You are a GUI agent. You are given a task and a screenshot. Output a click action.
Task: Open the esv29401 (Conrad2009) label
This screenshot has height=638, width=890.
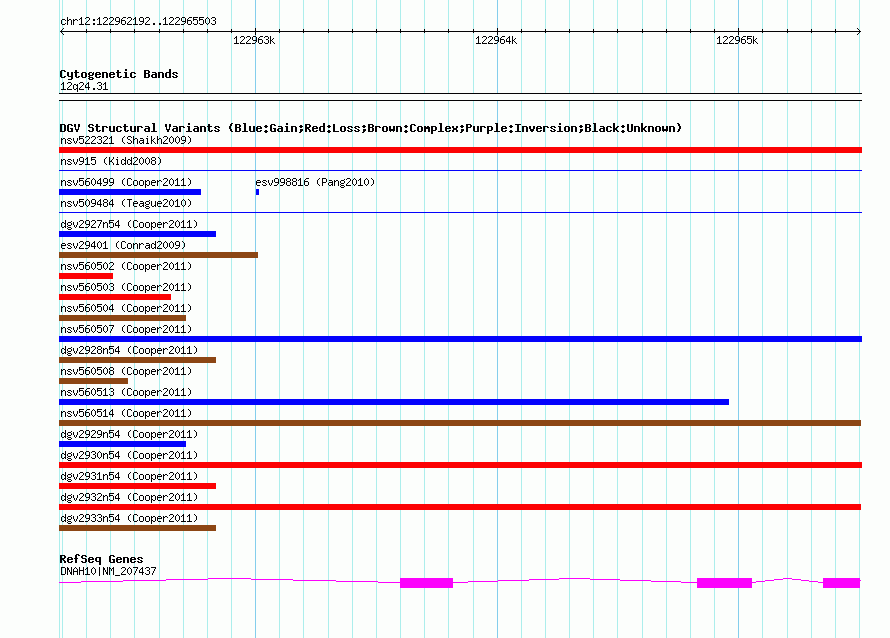pos(123,245)
